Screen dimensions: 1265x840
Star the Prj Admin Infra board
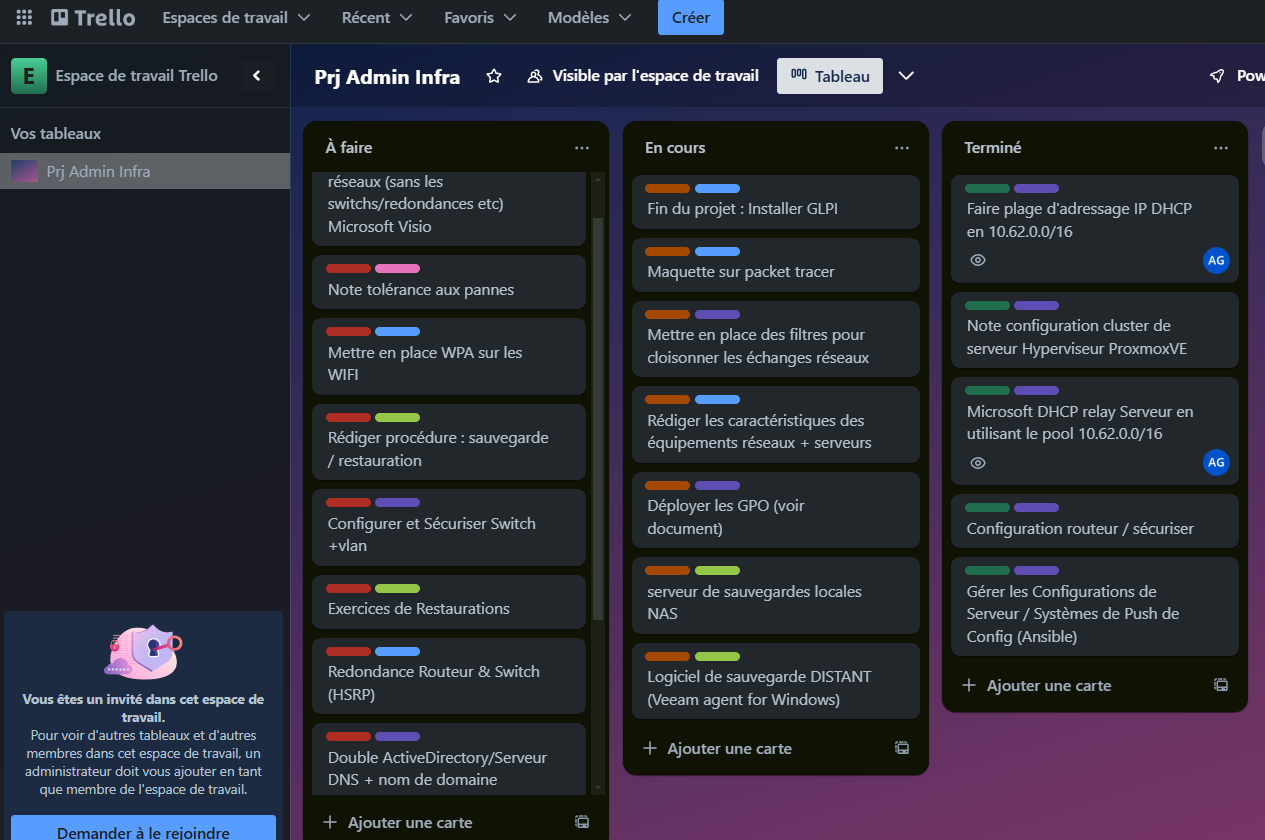(x=494, y=76)
